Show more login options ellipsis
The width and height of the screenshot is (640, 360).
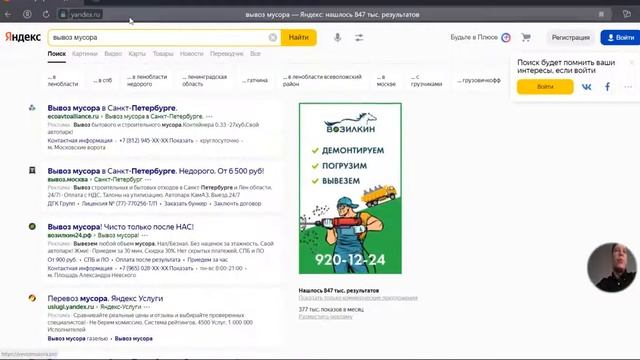point(628,87)
